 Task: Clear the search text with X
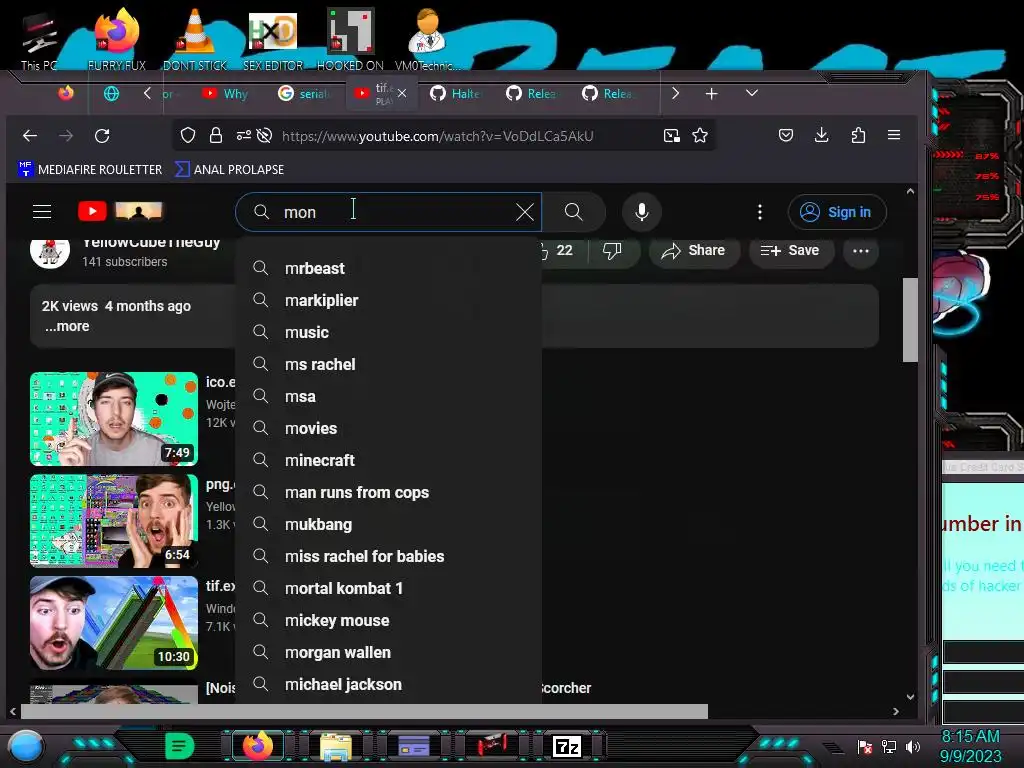(x=524, y=212)
